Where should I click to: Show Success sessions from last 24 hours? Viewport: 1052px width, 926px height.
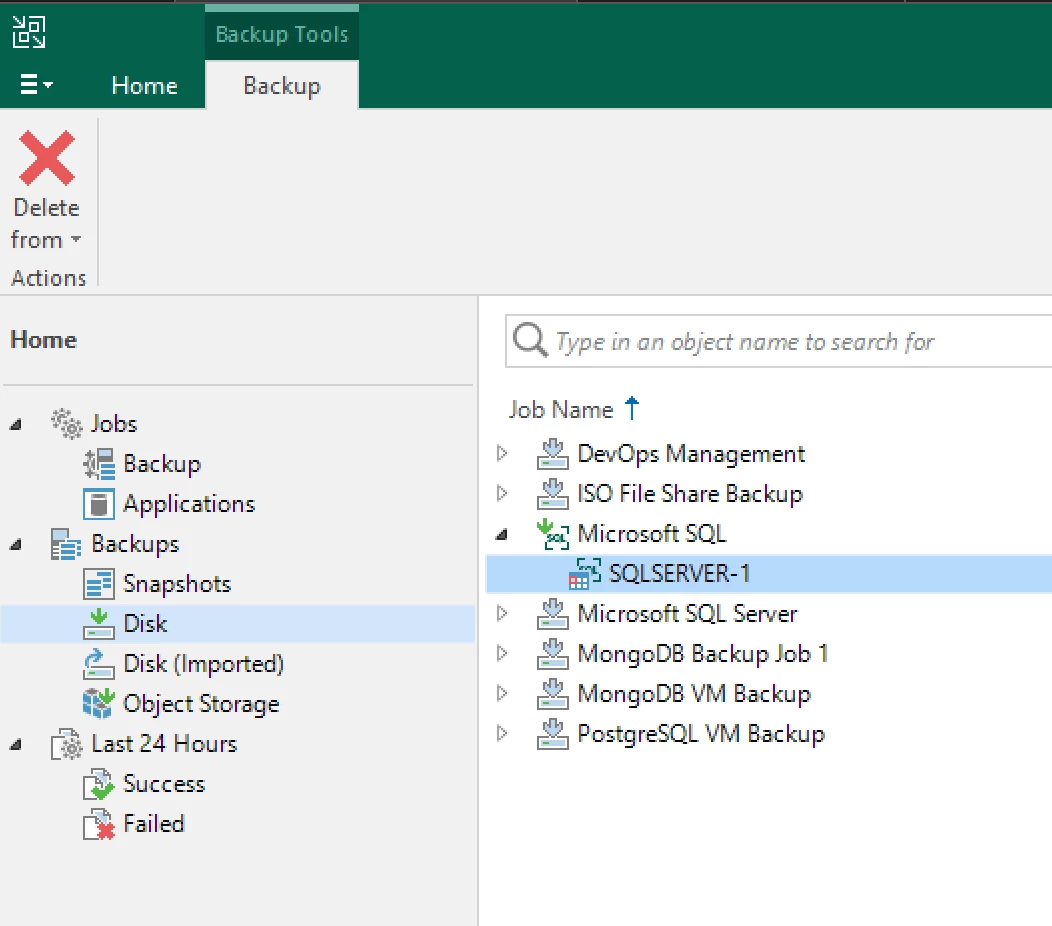[164, 784]
